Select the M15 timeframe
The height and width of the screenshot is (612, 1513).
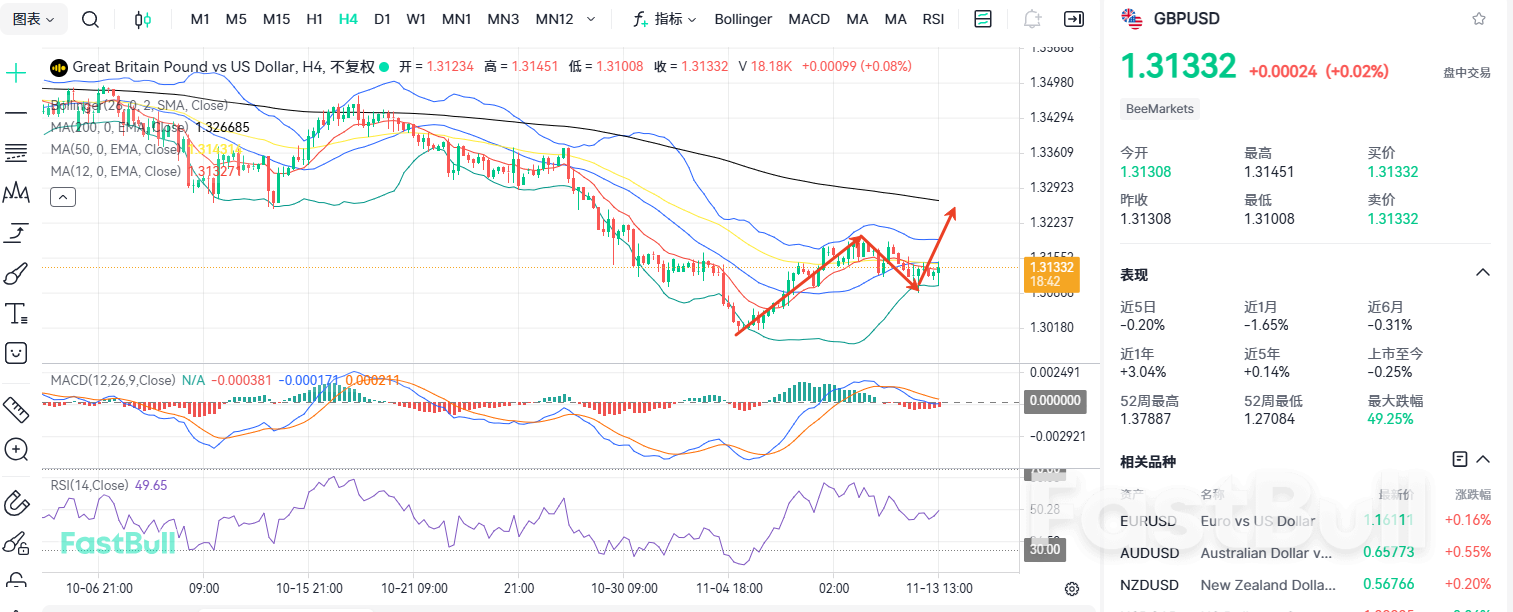coord(276,19)
